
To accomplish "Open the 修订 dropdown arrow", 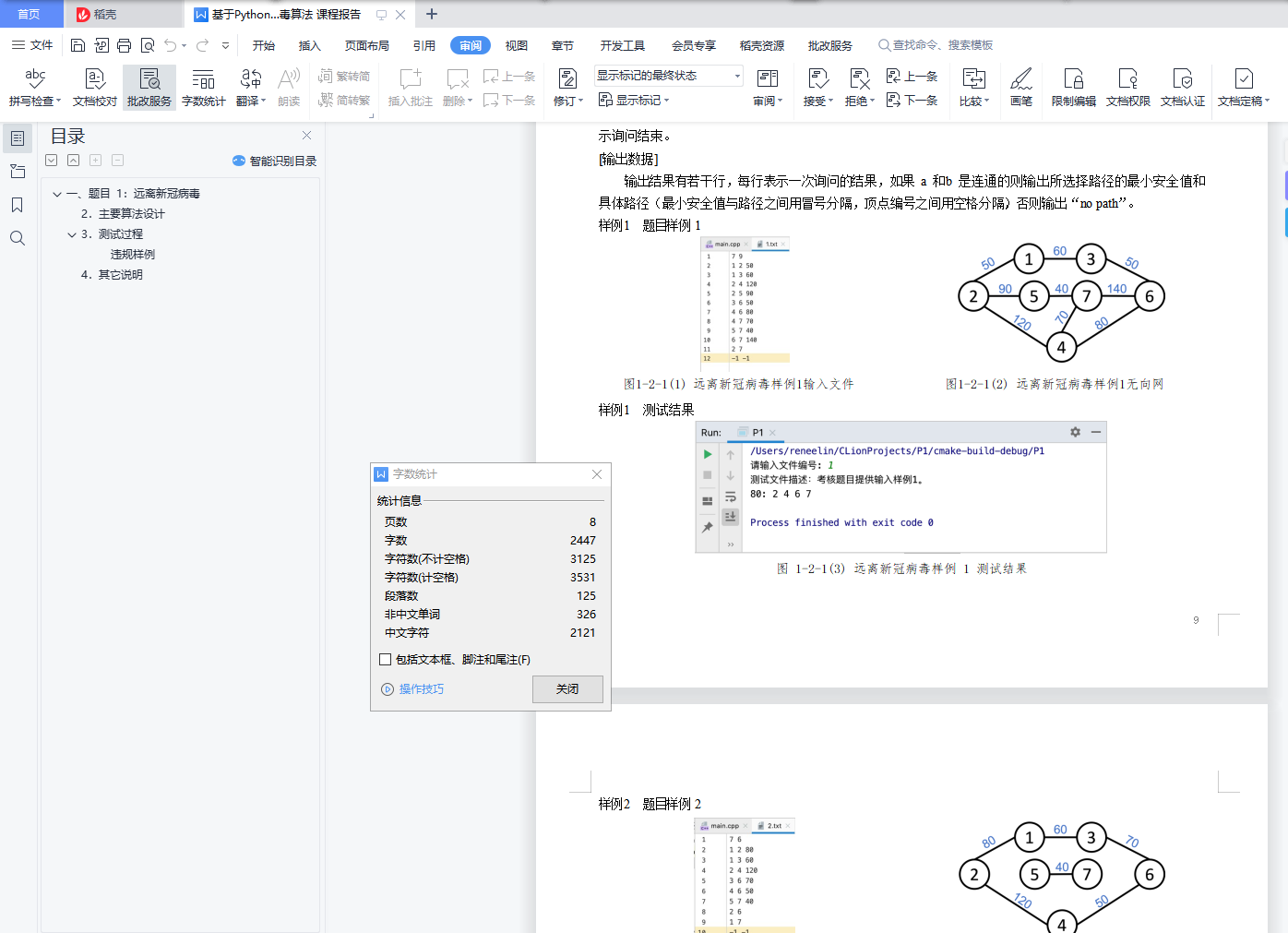I will (580, 102).
